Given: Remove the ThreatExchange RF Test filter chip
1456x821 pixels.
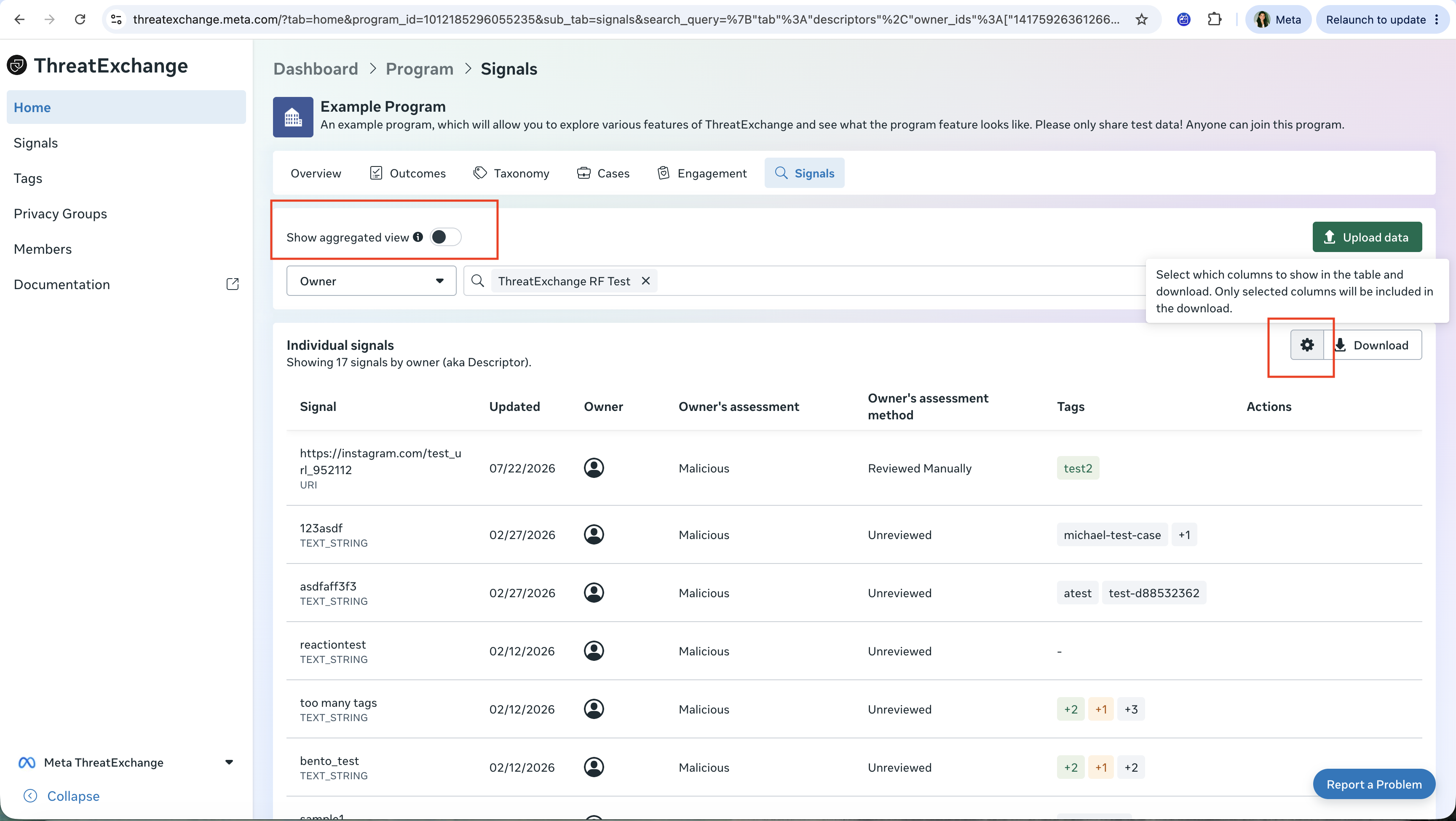Looking at the screenshot, I should [645, 281].
